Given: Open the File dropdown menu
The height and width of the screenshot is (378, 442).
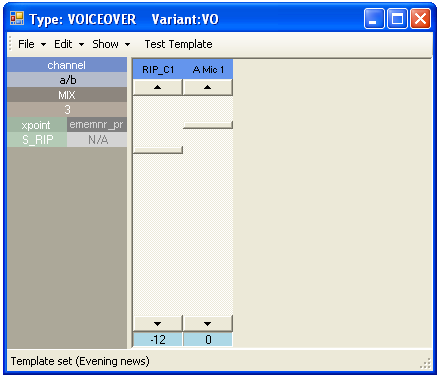Looking at the screenshot, I should [x=32, y=44].
